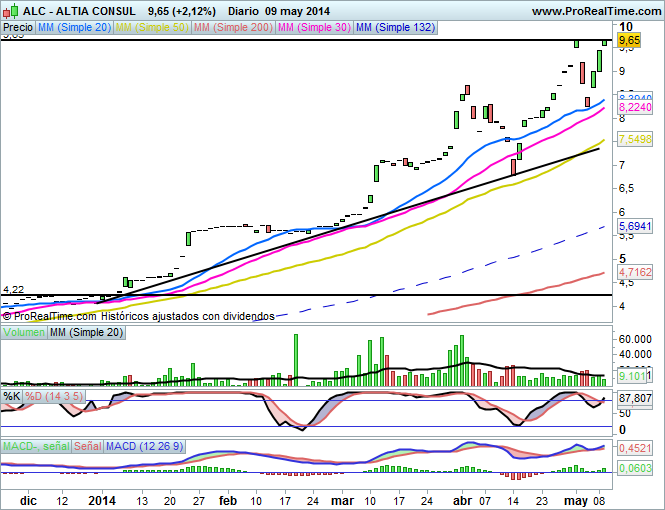Click the 4,7162 moving average value tag

pos(635,271)
